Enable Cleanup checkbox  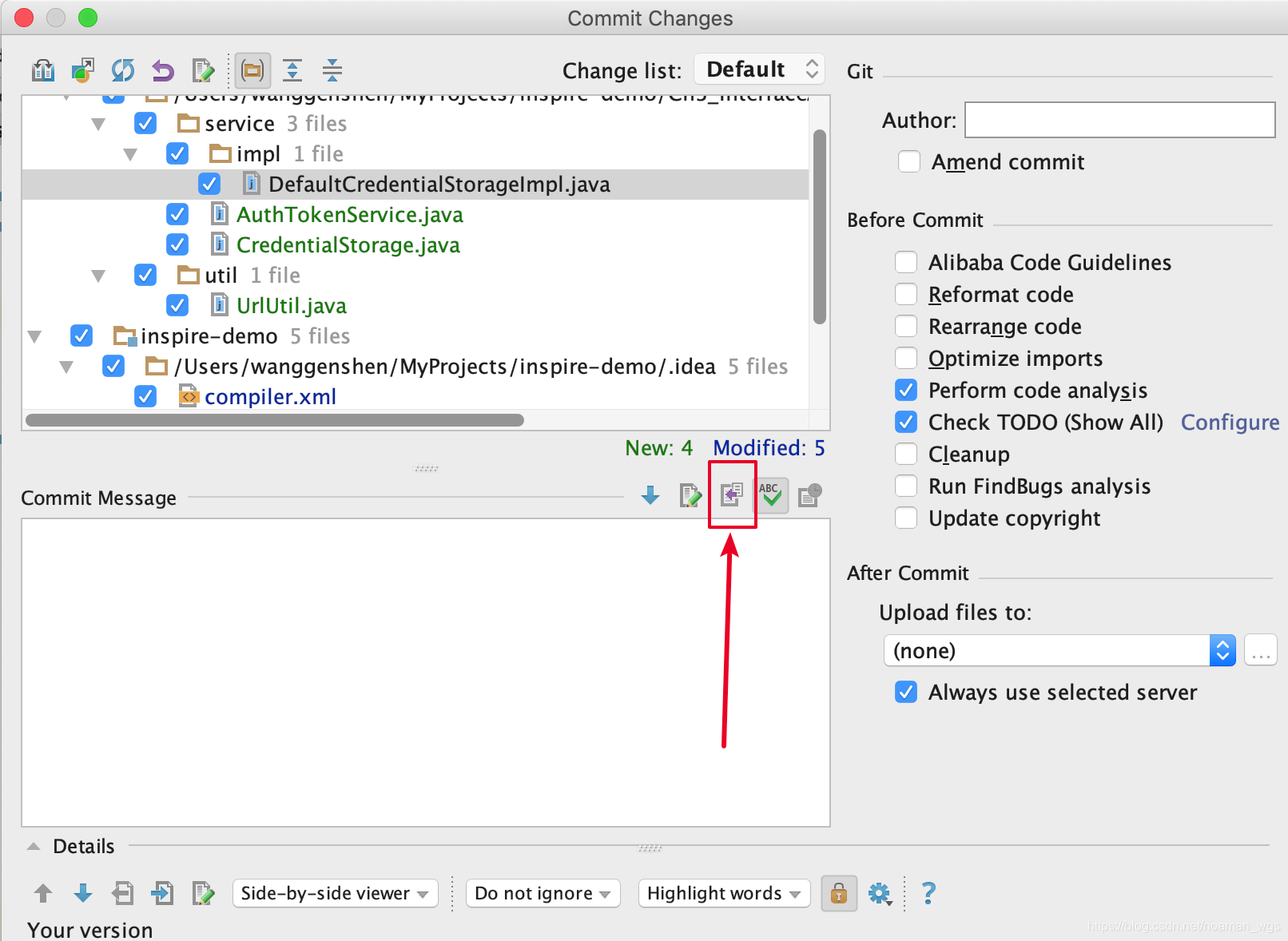point(906,454)
